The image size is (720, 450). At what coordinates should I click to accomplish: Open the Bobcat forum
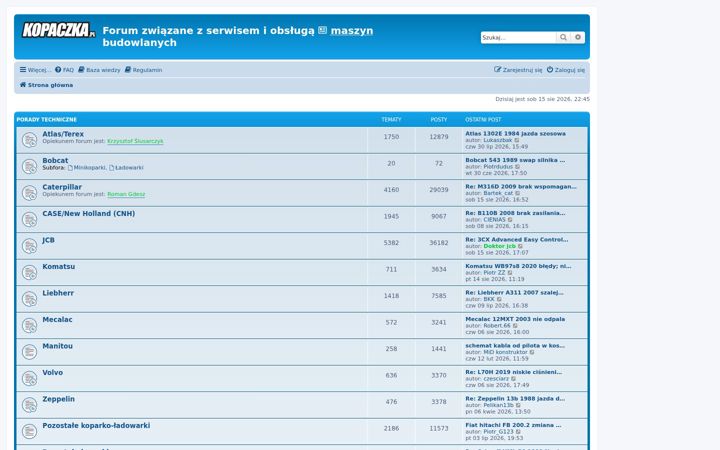[55, 161]
